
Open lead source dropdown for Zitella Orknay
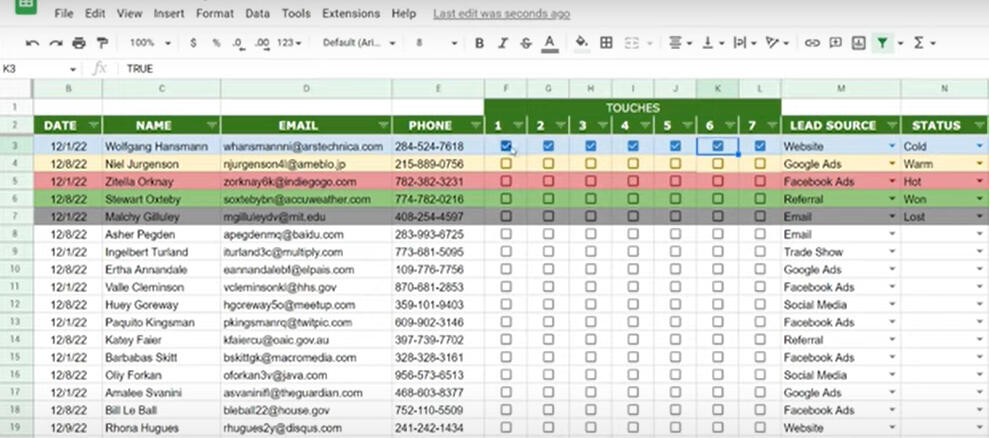(892, 182)
